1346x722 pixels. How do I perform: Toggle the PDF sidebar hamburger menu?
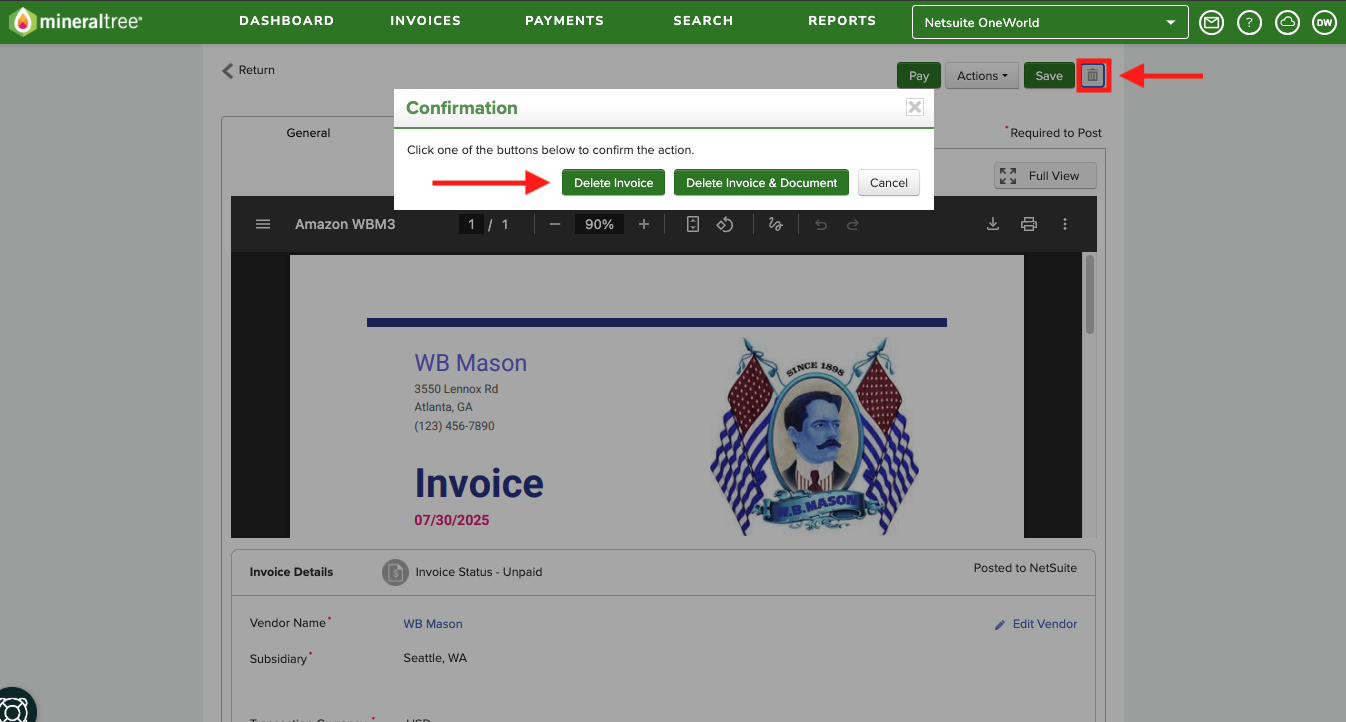pyautogui.click(x=263, y=224)
